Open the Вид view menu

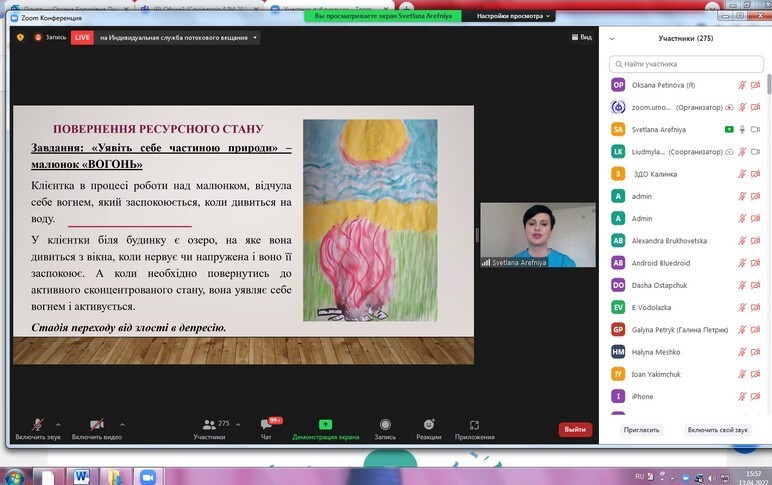tap(581, 37)
